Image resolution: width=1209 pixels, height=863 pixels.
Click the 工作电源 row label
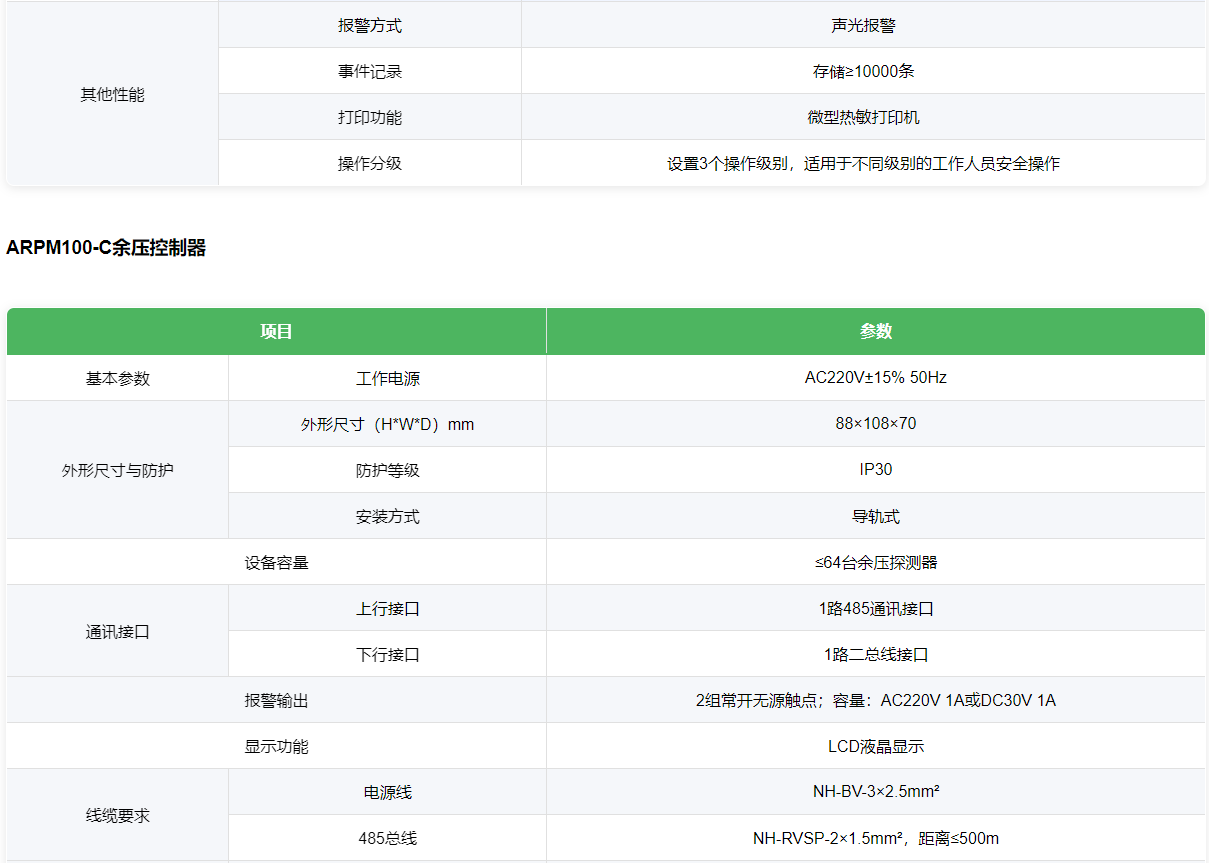(387, 378)
